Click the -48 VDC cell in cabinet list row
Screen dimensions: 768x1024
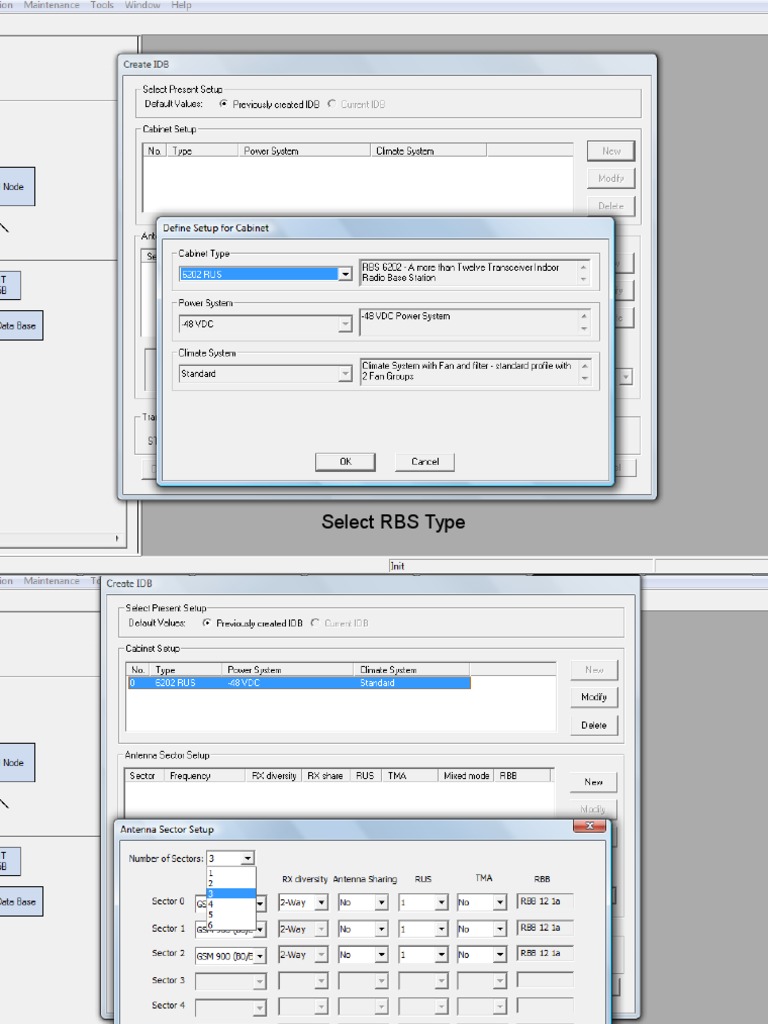[x=243, y=682]
